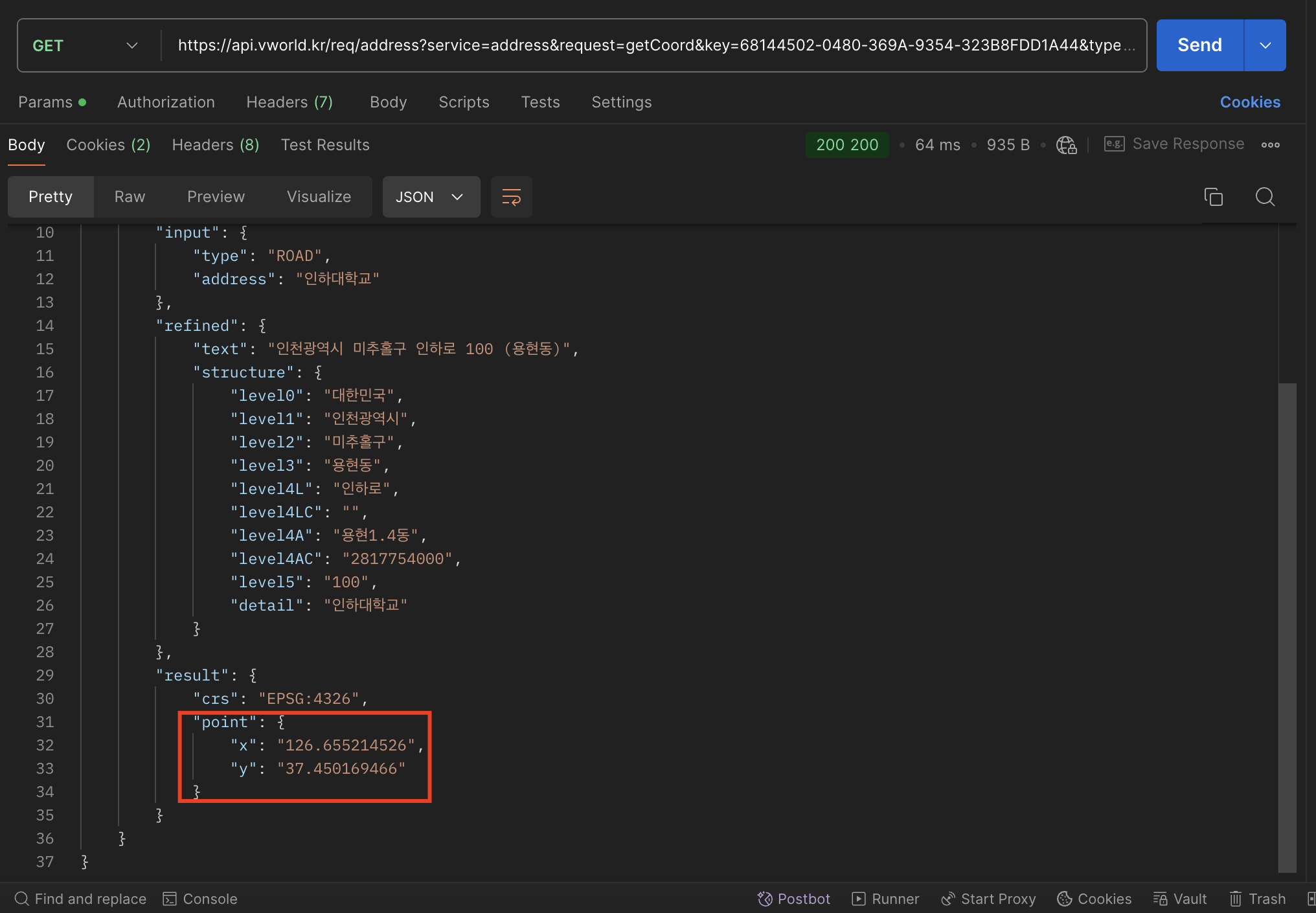Click the network globe lock icon
Screen dimensions: 1316x913
click(1066, 144)
